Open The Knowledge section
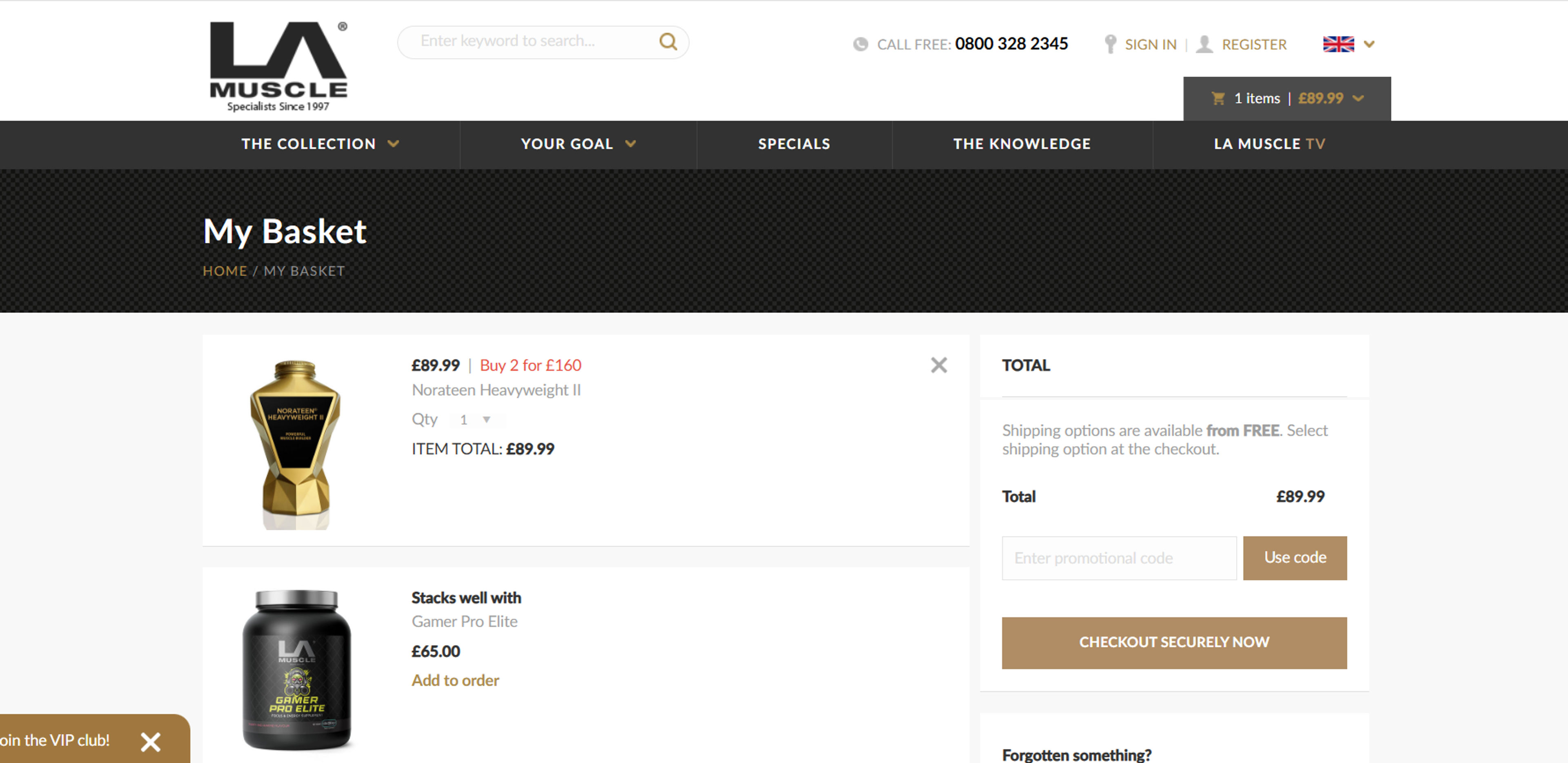Viewport: 1568px width, 763px height. (x=1021, y=144)
